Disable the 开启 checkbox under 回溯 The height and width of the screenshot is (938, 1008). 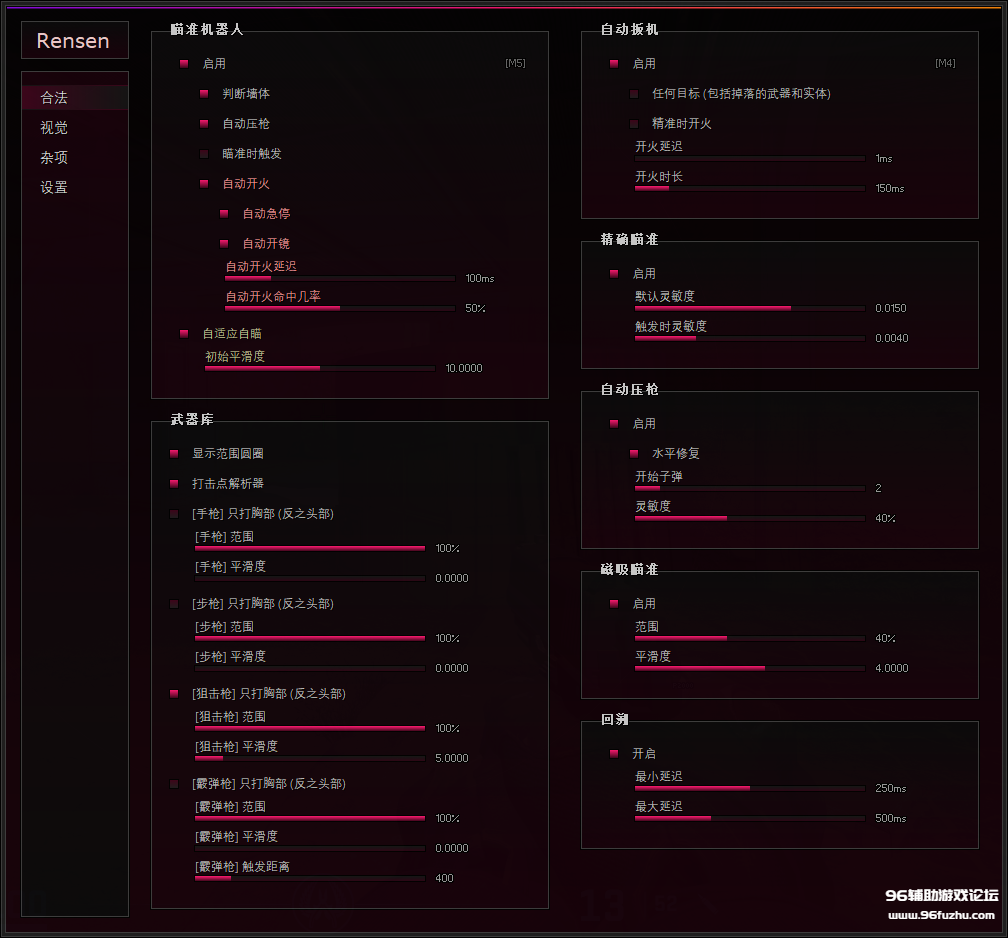coord(614,754)
